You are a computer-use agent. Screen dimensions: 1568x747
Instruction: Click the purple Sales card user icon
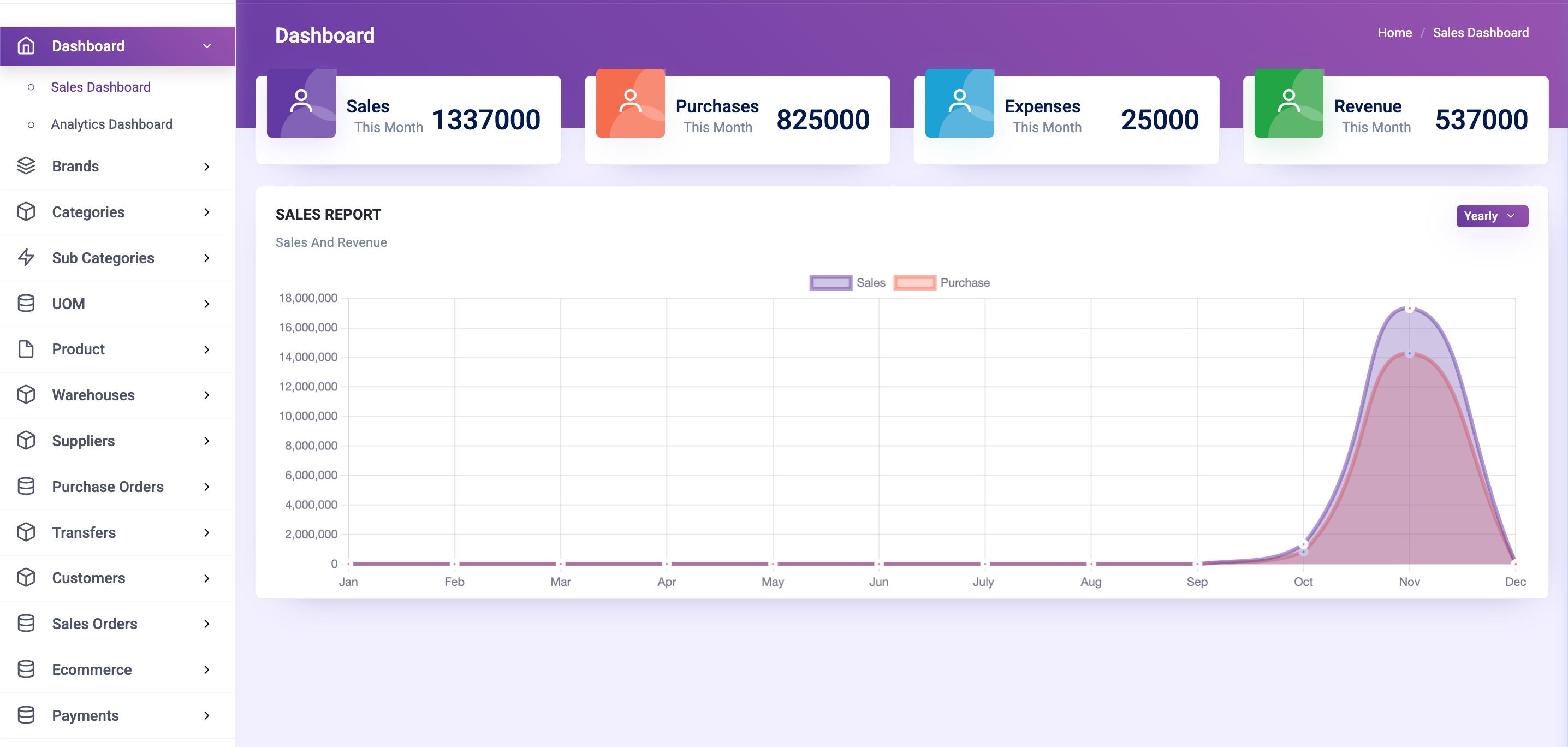[x=301, y=102]
